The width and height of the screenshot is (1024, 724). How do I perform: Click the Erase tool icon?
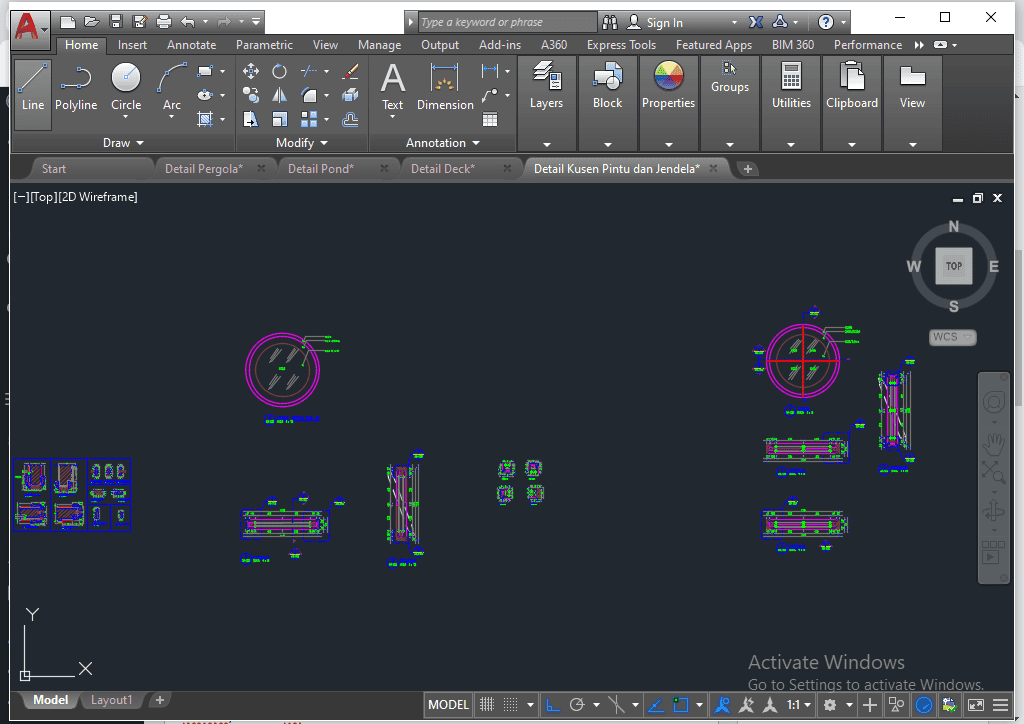pos(350,71)
